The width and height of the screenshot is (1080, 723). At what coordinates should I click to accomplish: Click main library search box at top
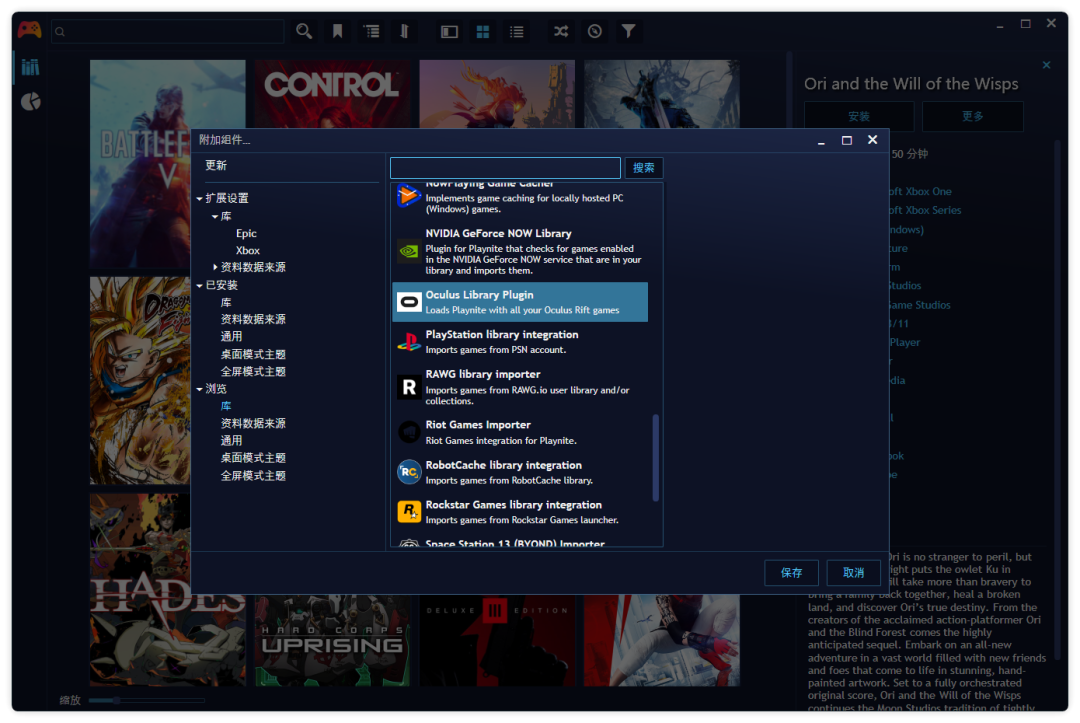pyautogui.click(x=167, y=32)
